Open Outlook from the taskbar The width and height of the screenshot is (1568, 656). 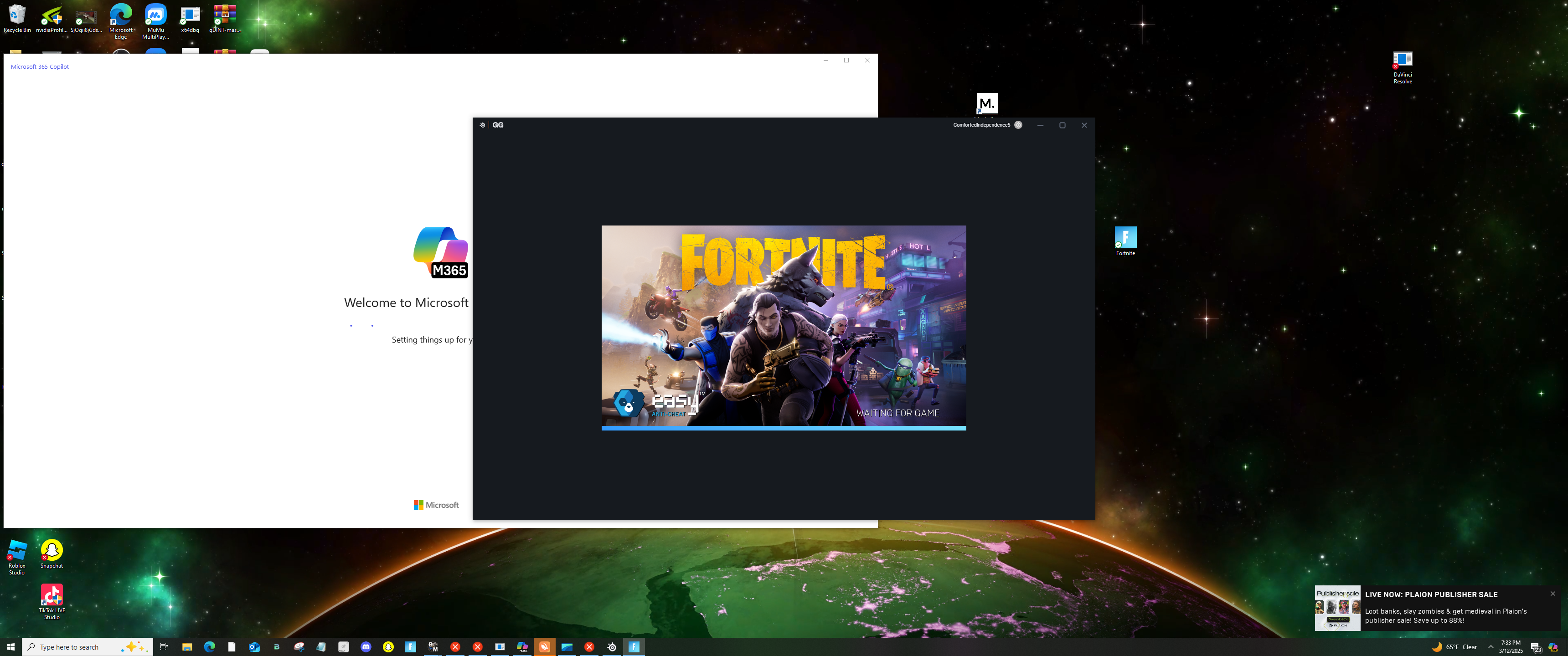(x=254, y=647)
